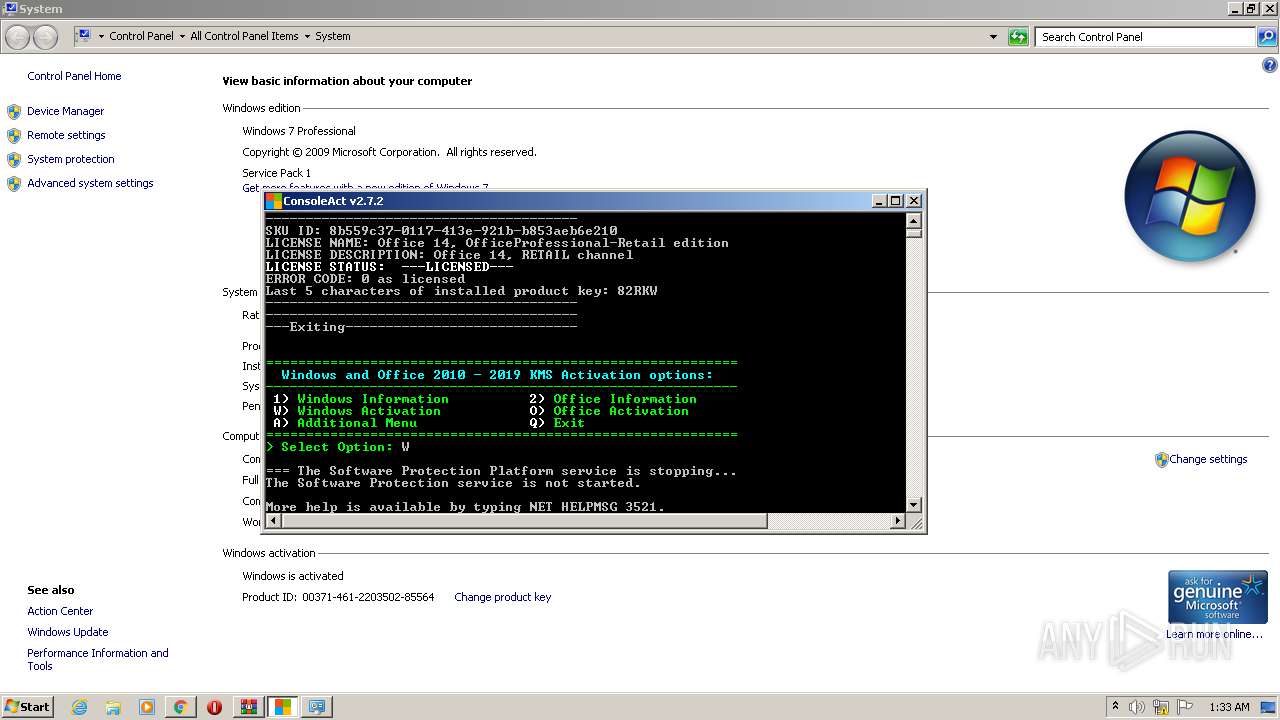This screenshot has width=1280, height=720.
Task: Expand the address bar history dropdown
Action: 993,37
